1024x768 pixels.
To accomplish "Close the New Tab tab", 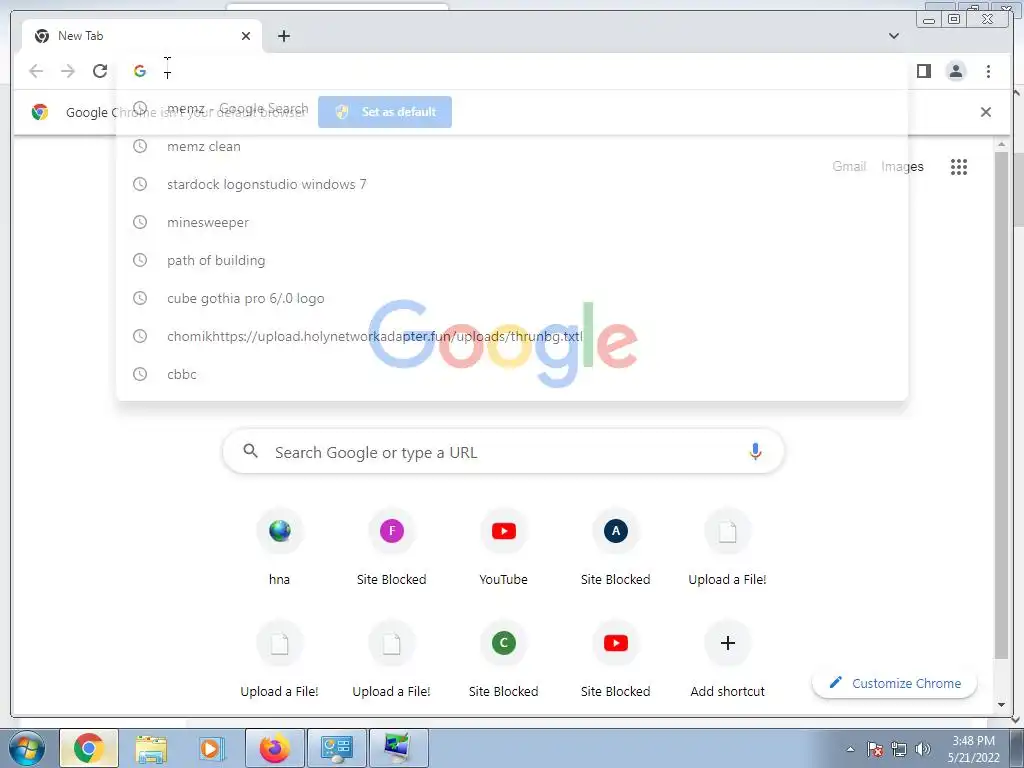I will click(246, 36).
